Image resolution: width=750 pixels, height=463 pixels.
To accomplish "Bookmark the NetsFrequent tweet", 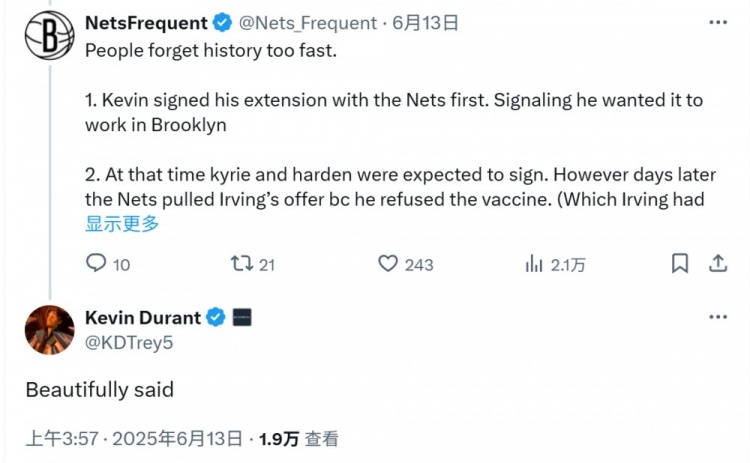I will [680, 263].
